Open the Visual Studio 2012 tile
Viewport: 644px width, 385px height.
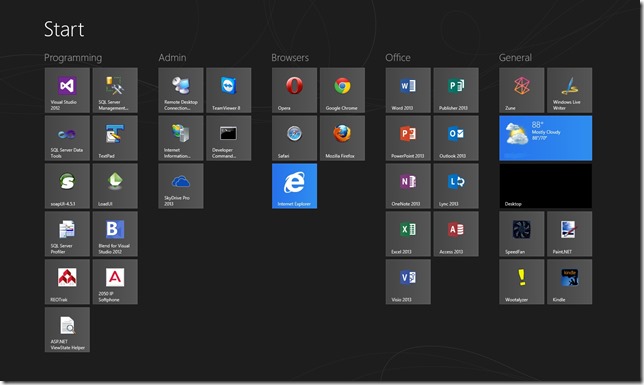click(x=67, y=90)
